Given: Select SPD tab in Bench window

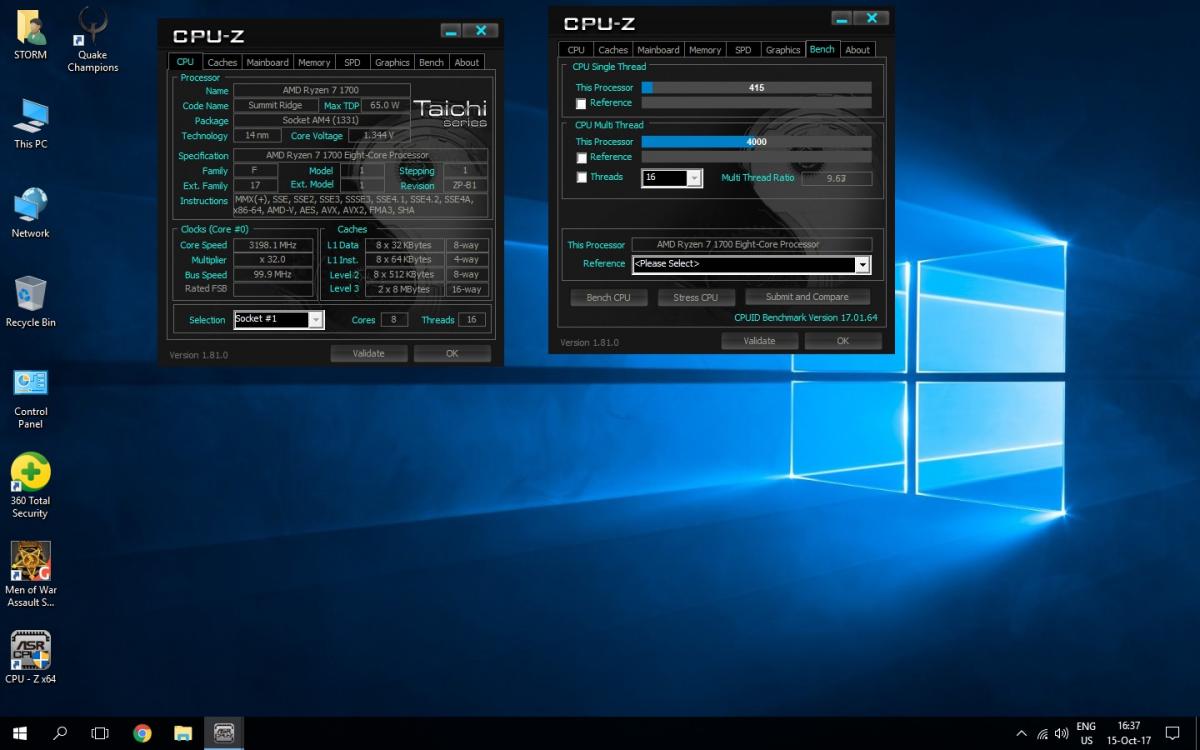Looking at the screenshot, I should pos(743,50).
